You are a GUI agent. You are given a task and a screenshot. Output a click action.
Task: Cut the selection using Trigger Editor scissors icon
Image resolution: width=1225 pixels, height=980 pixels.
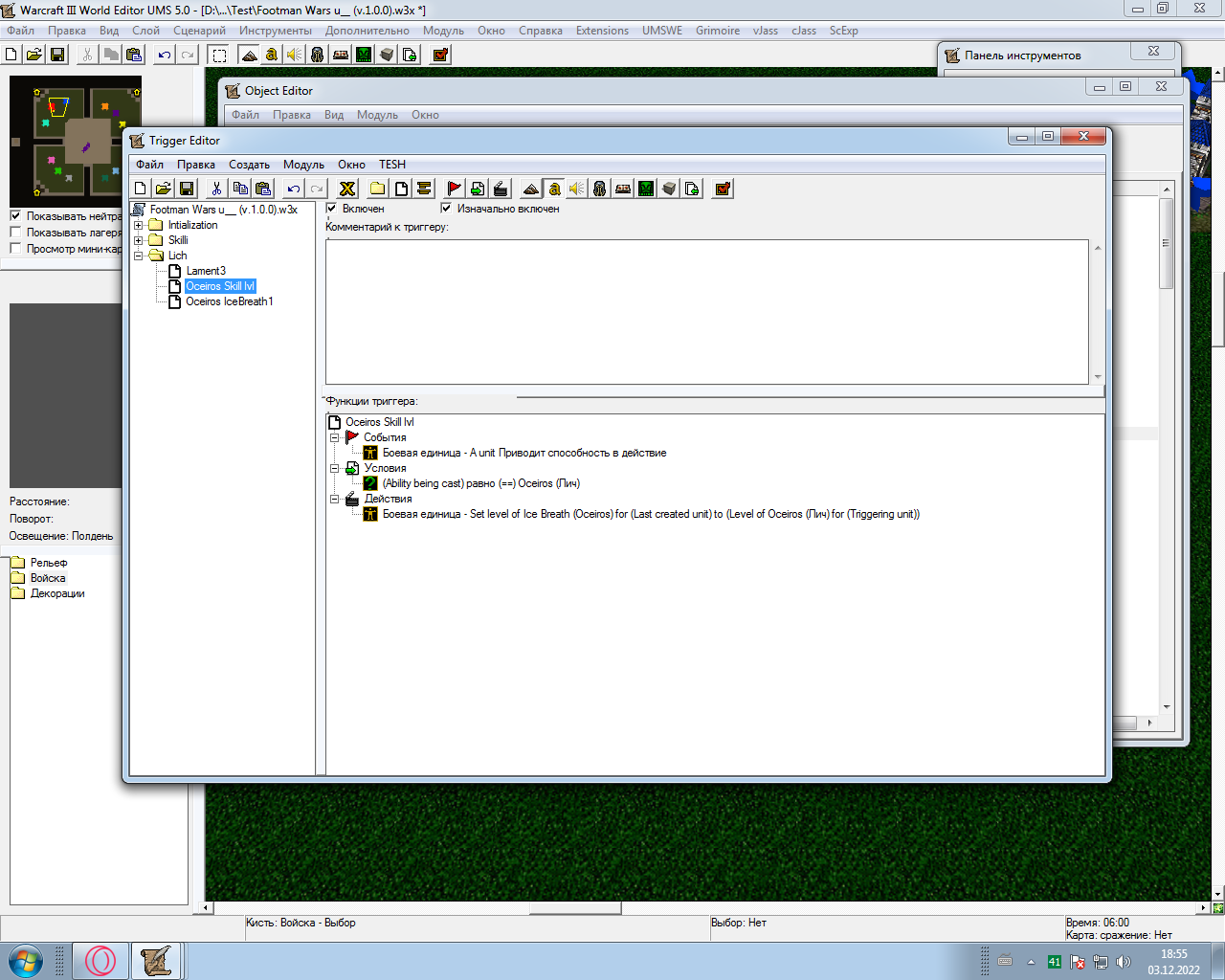tap(217, 189)
